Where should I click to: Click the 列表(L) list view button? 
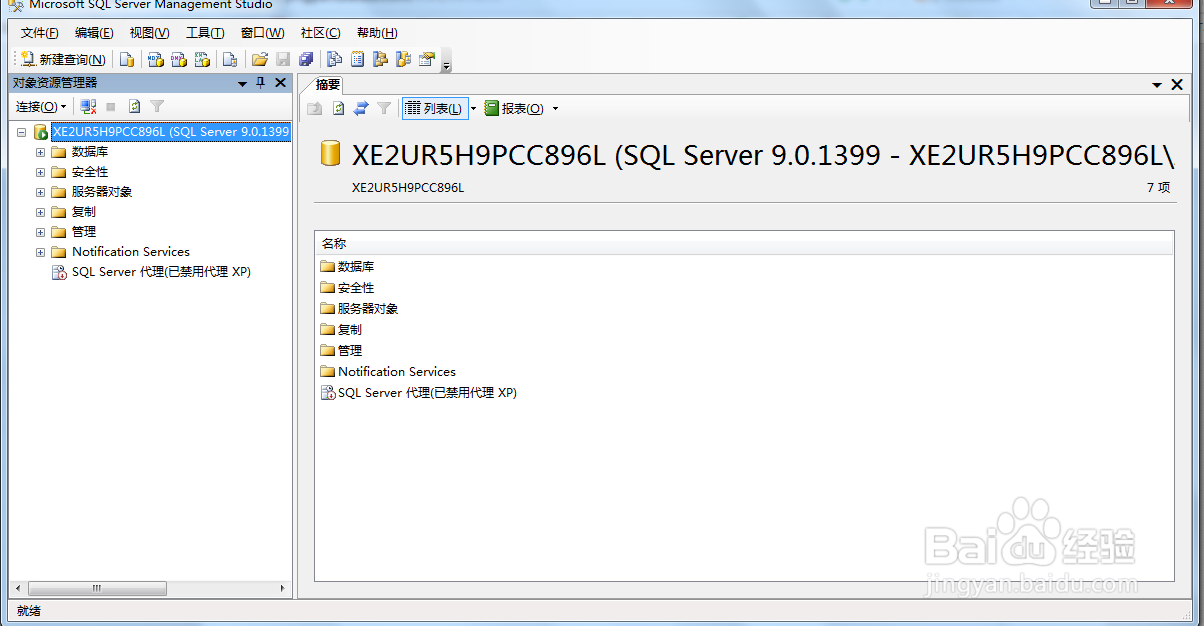point(435,108)
